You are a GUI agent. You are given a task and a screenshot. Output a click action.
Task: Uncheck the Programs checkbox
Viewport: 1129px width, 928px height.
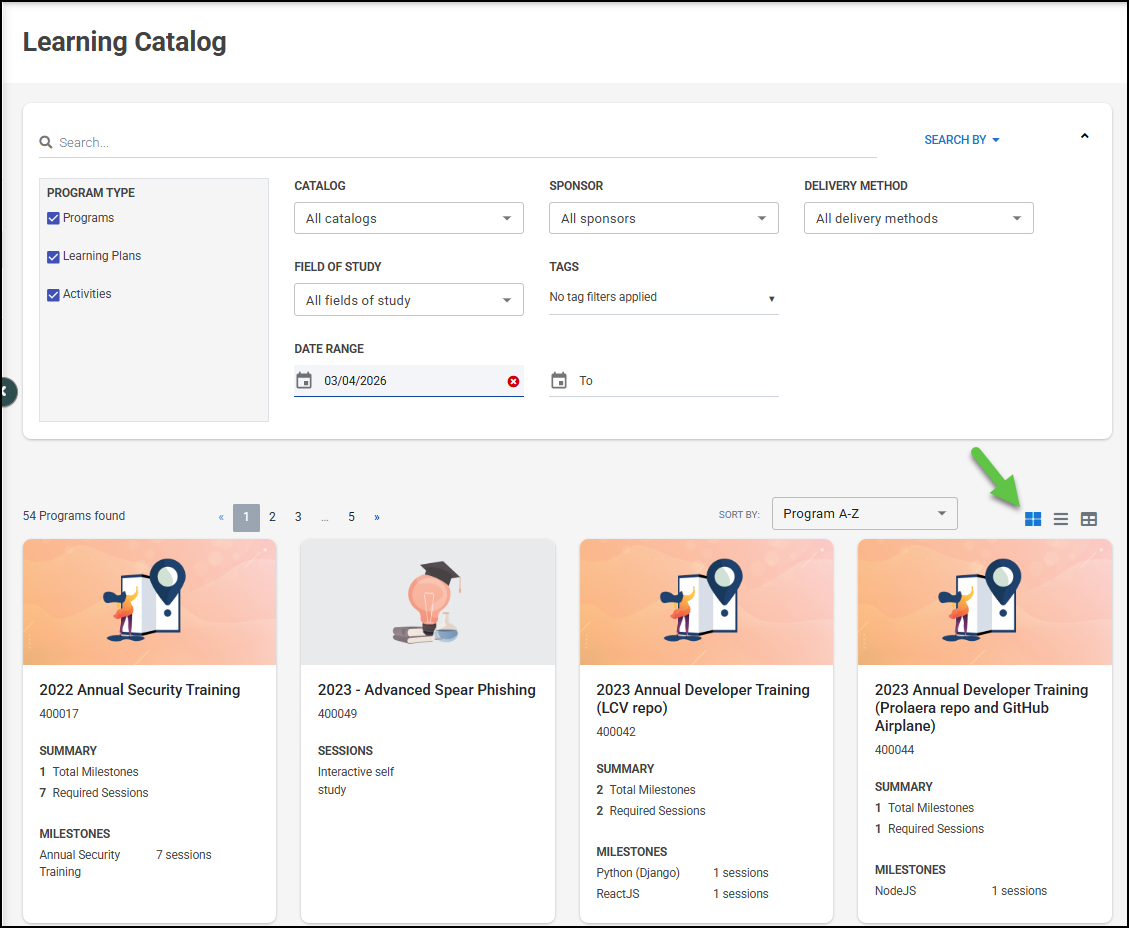tap(54, 218)
